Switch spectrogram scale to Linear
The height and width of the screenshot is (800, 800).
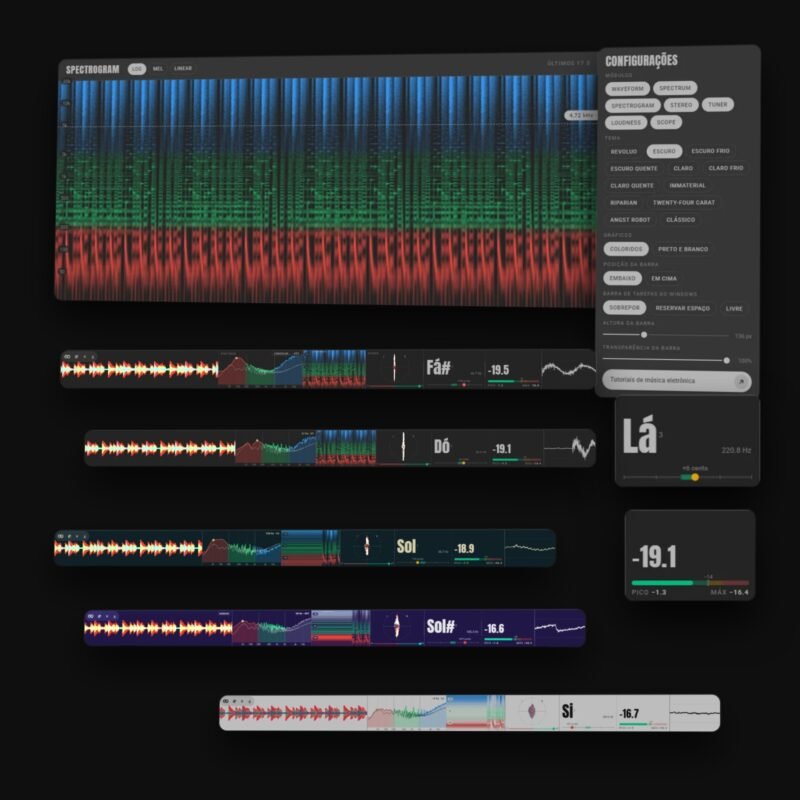tap(183, 68)
